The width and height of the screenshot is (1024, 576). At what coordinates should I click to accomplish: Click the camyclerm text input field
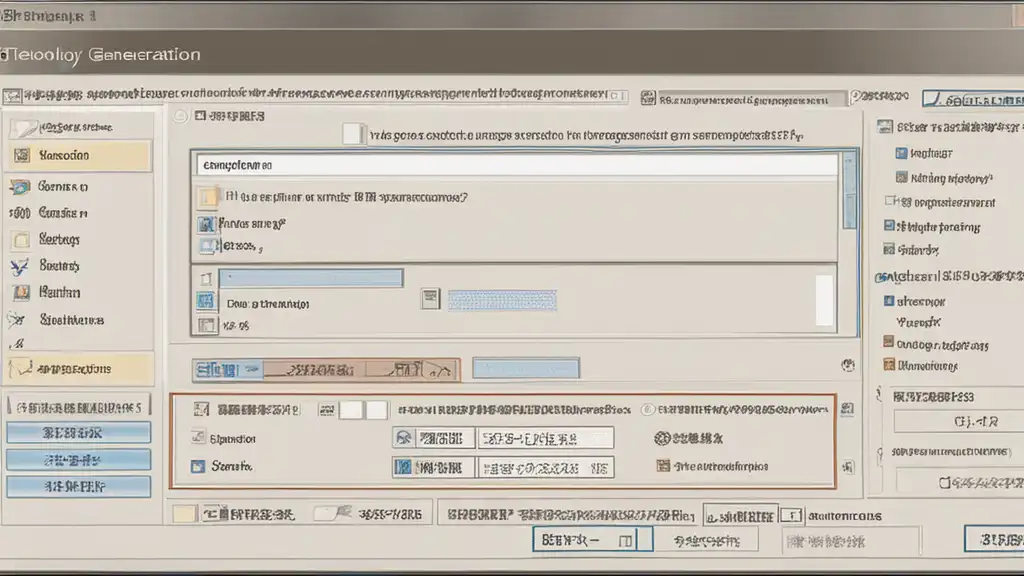pos(517,165)
